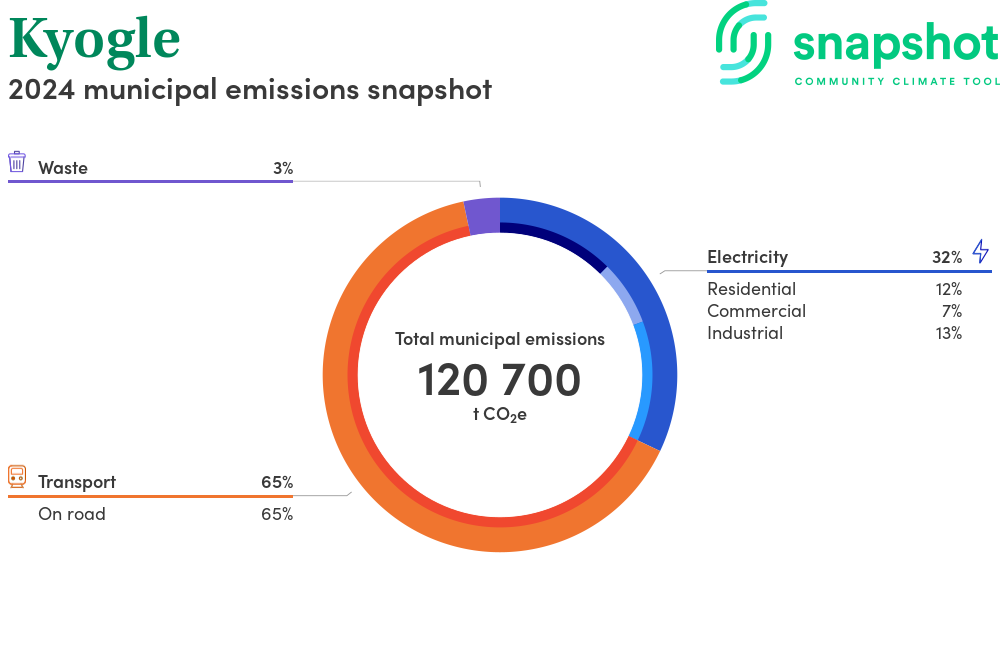The width and height of the screenshot is (1000, 670).
Task: Click the Commercial electricity row label
Action: (x=756, y=311)
